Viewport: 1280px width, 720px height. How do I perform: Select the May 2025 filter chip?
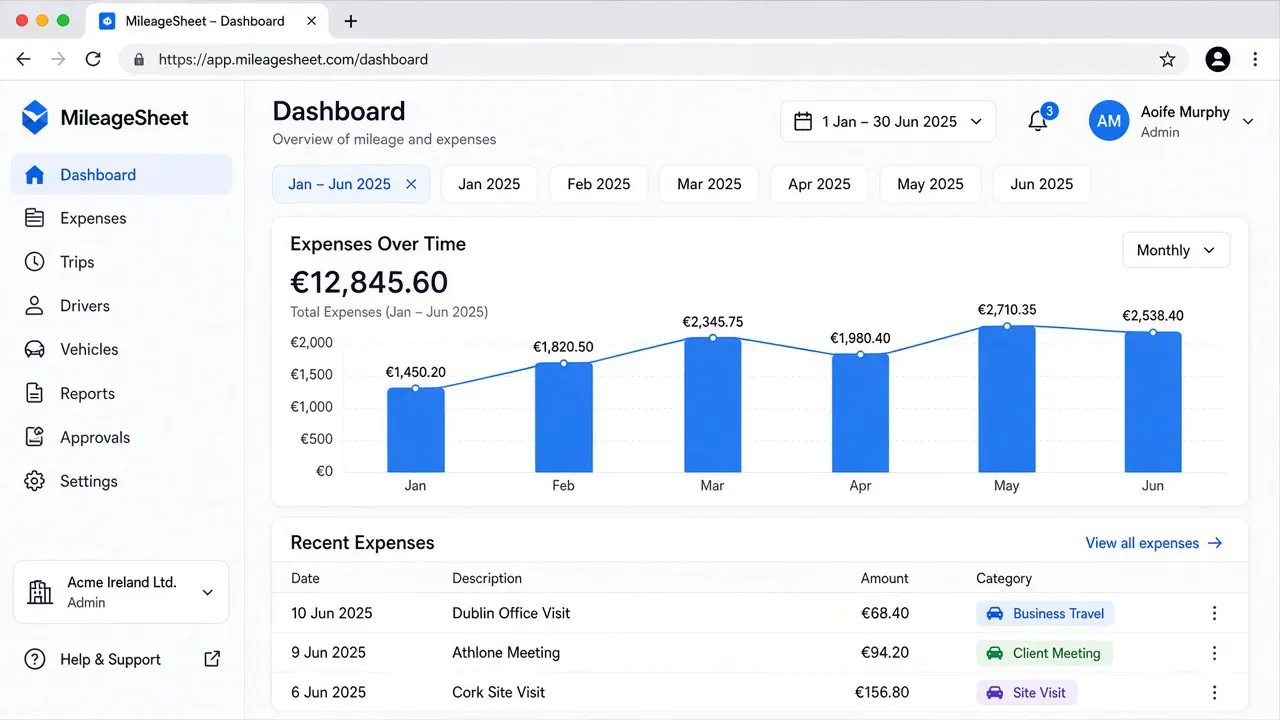[930, 184]
